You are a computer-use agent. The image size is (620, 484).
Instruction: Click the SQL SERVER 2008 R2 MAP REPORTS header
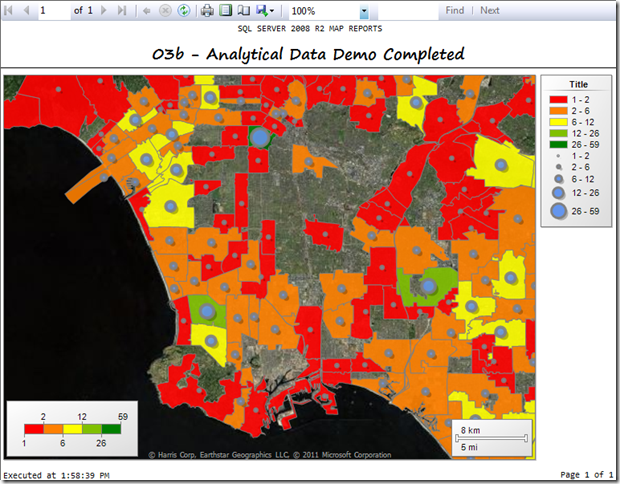(x=310, y=28)
